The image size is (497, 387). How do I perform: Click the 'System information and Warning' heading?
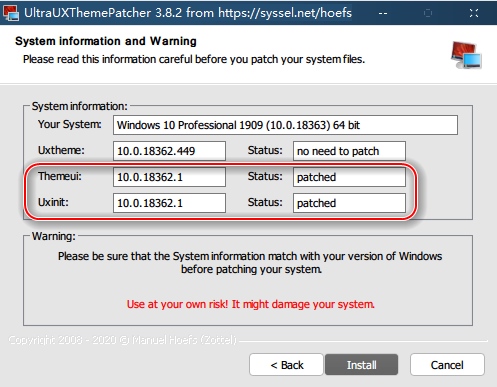106,41
